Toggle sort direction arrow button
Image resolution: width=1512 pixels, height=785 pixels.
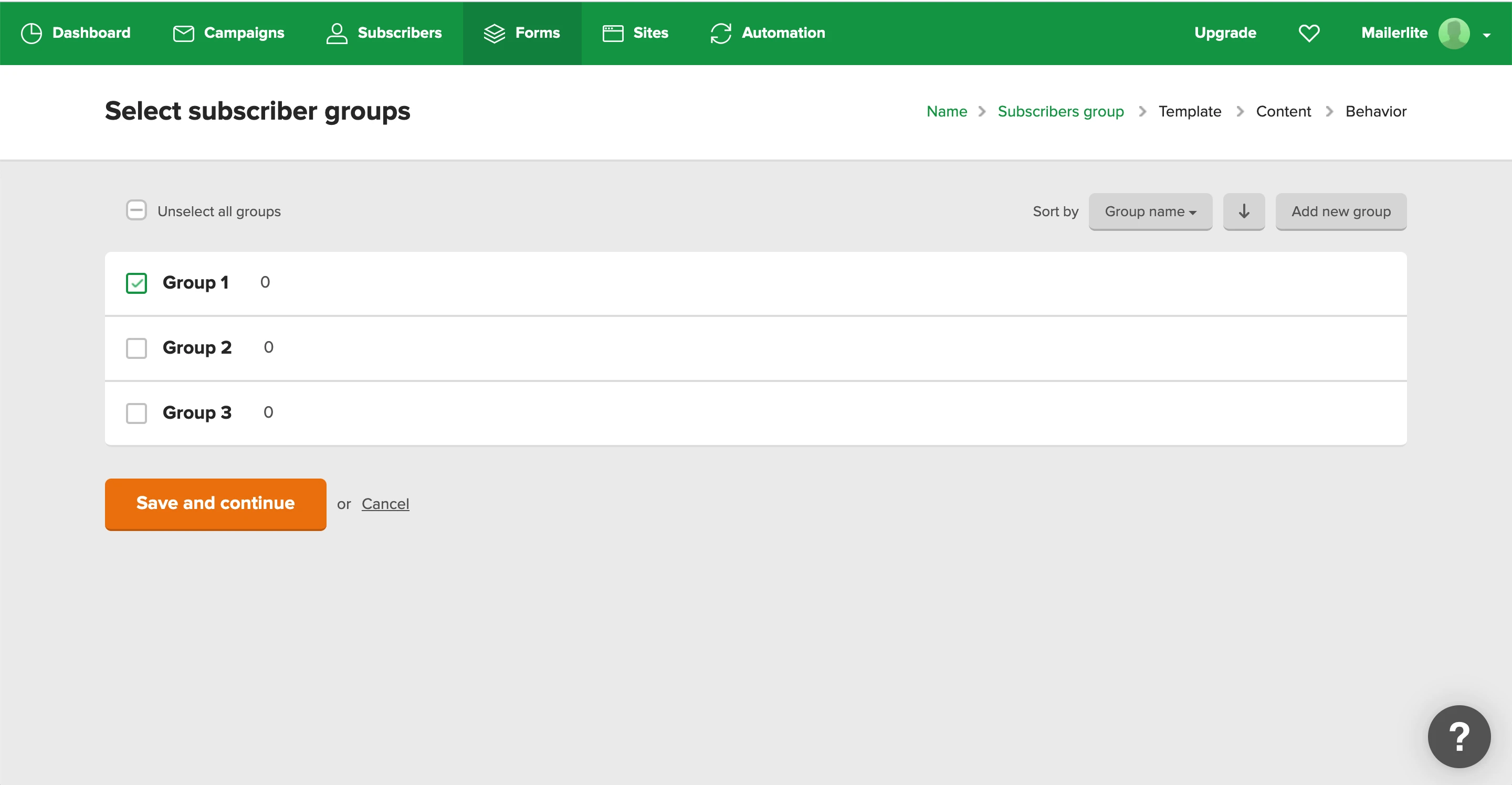1244,211
